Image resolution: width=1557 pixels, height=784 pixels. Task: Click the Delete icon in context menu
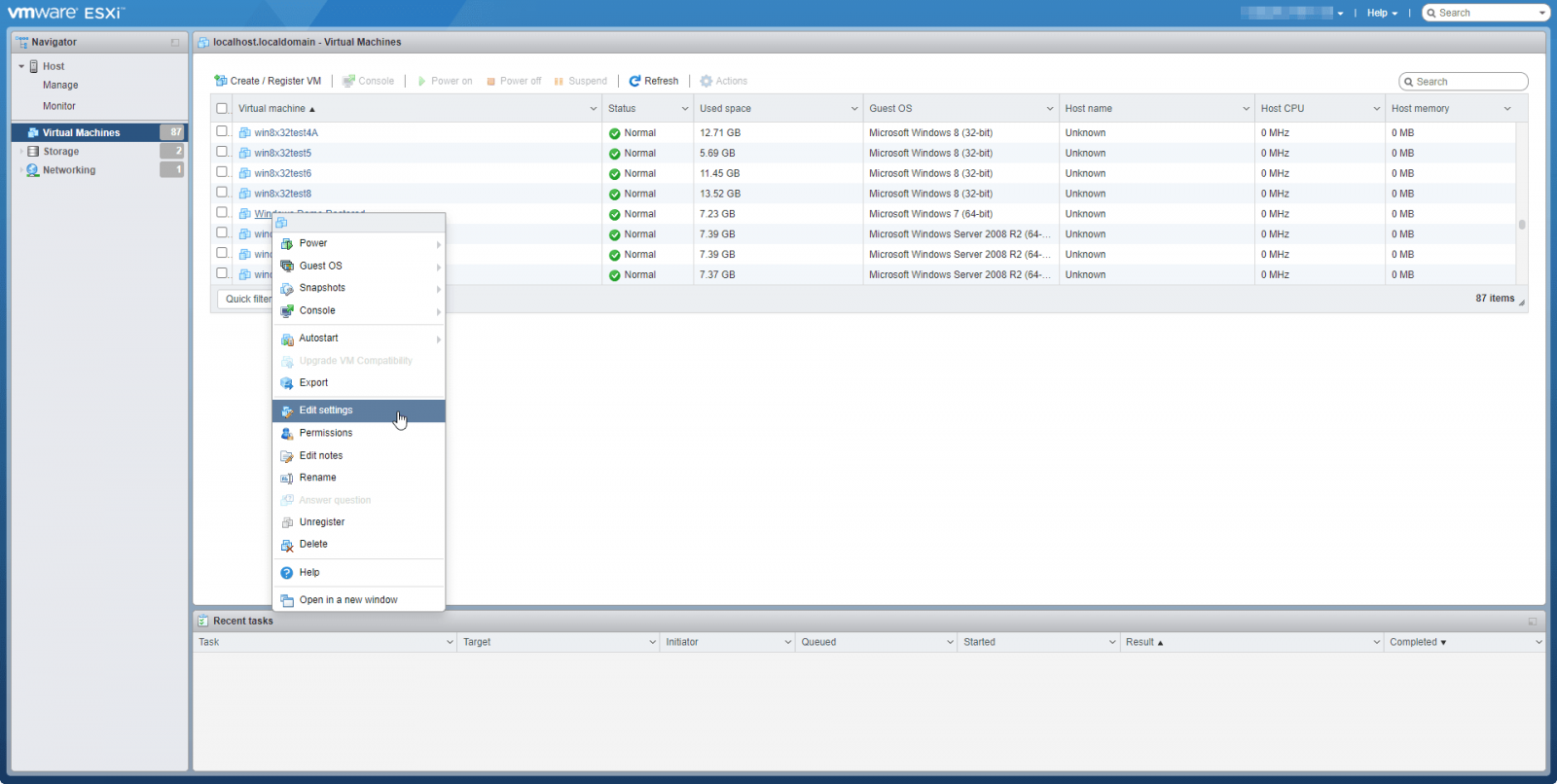[x=287, y=545]
